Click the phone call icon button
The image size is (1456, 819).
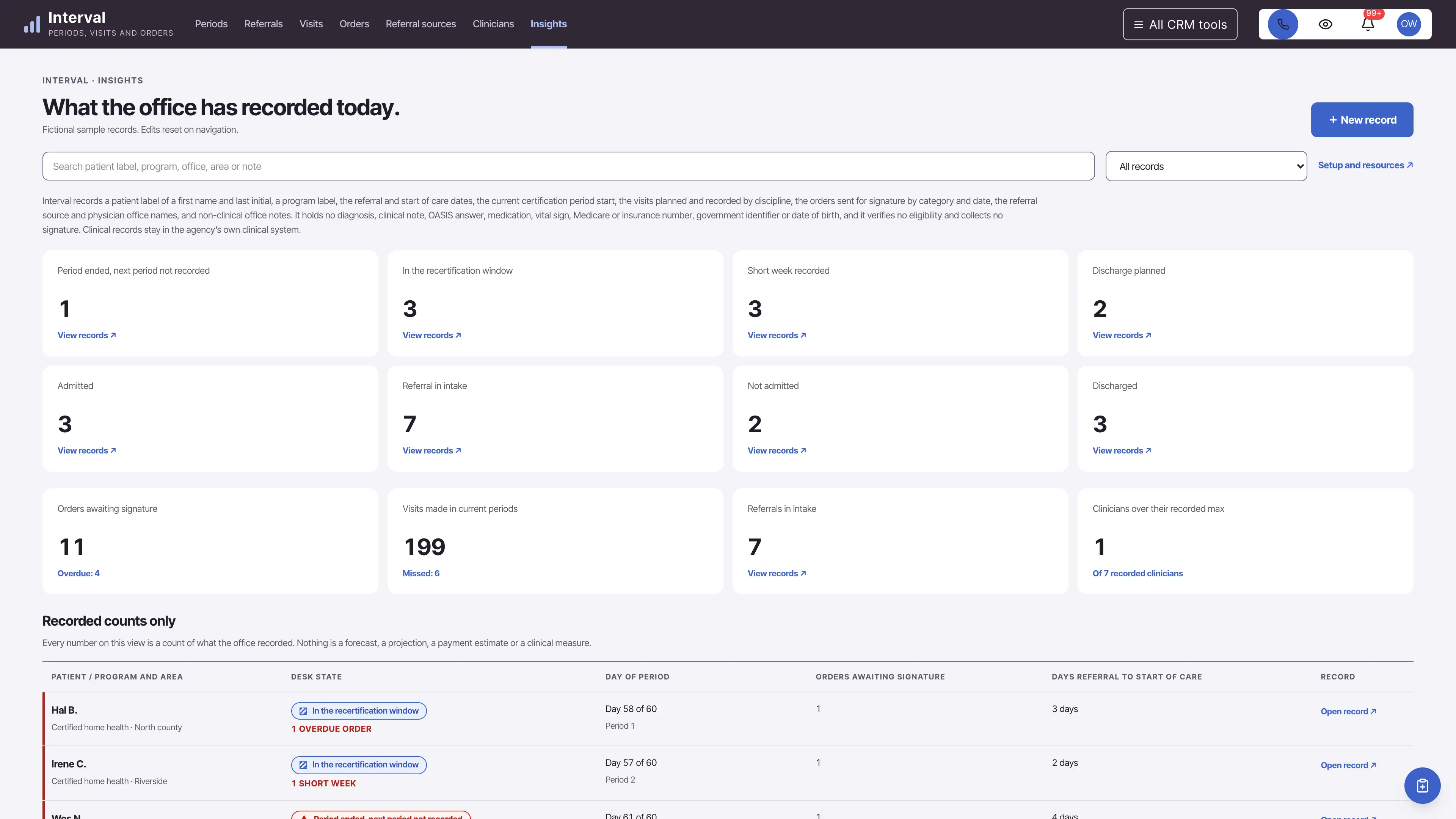1282,24
